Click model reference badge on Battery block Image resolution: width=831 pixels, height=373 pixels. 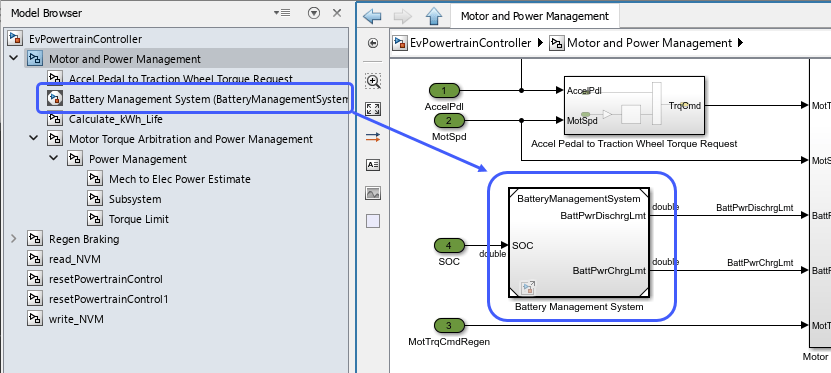coord(528,288)
